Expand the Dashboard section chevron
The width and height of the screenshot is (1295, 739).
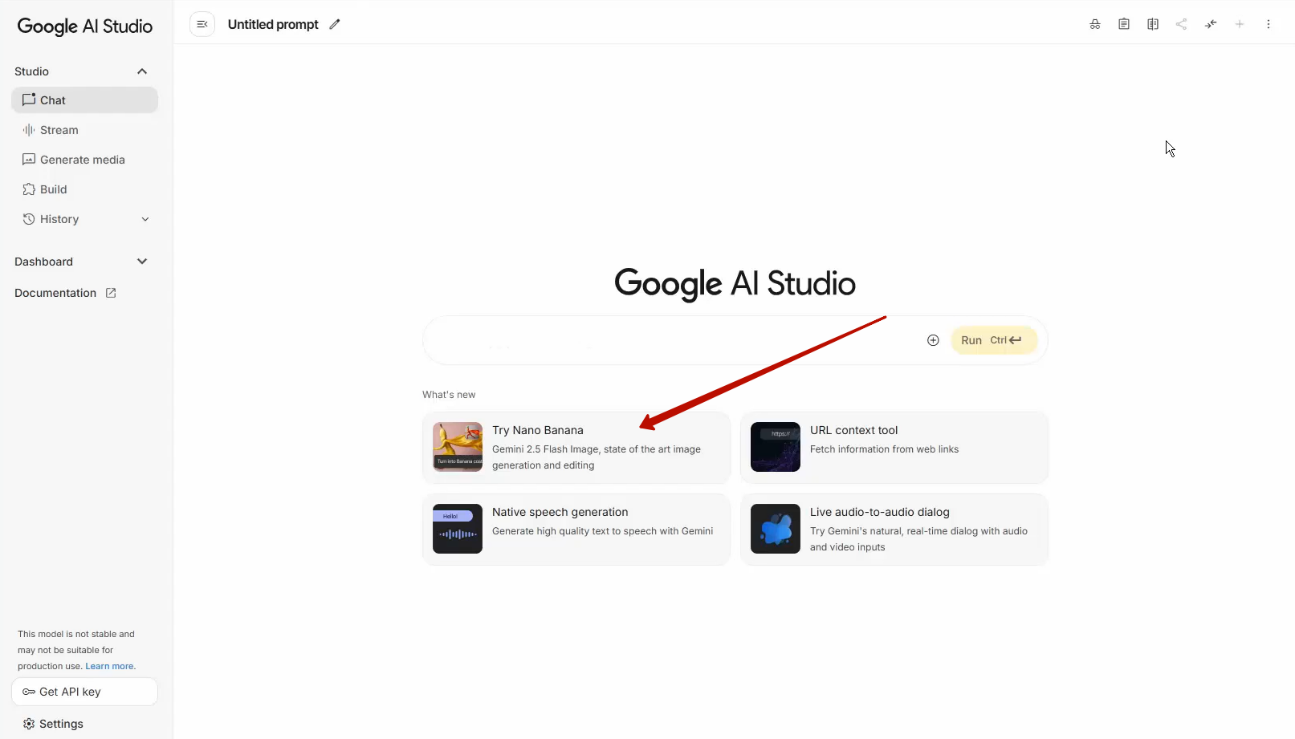142,261
